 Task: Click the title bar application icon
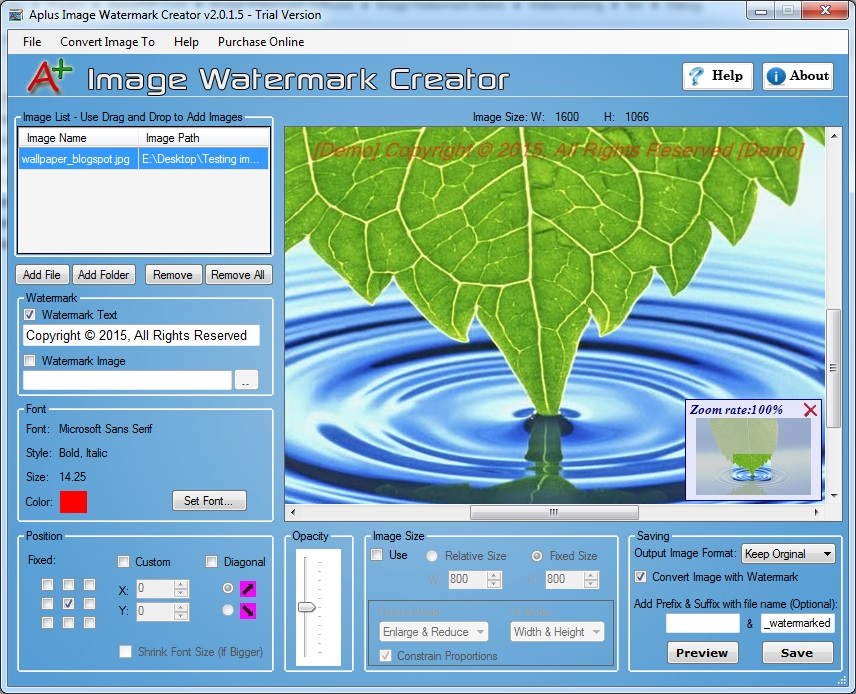point(16,15)
